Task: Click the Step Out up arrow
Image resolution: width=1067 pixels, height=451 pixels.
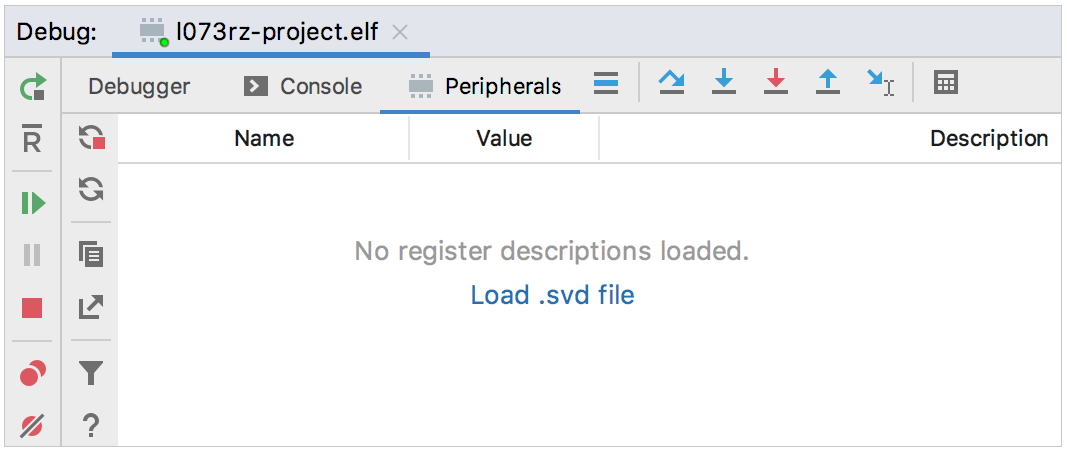Action: coord(828,83)
